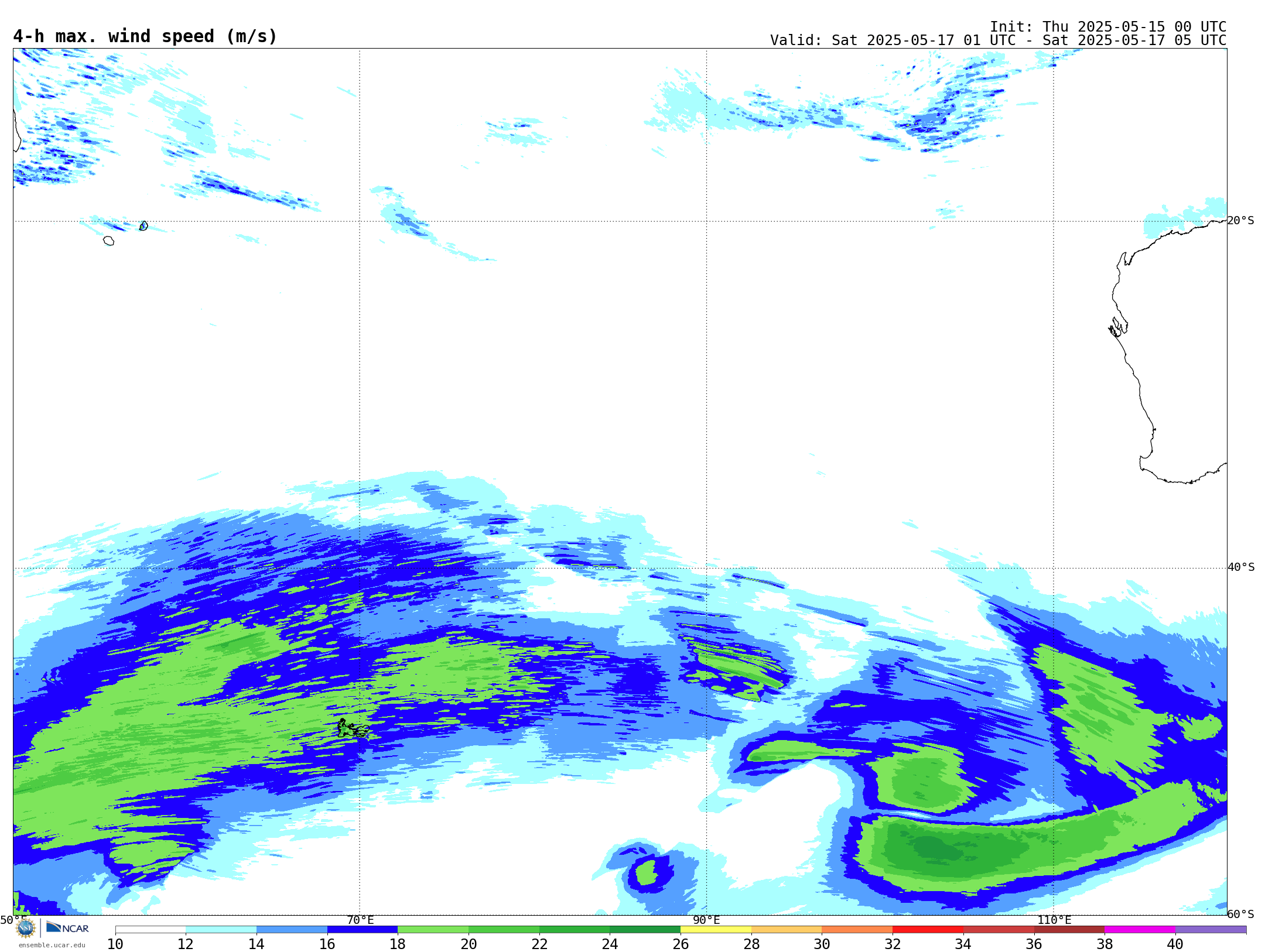Click the Kerguelen Islands outline on the map
Viewport: 1265px width, 952px height.
click(x=353, y=728)
